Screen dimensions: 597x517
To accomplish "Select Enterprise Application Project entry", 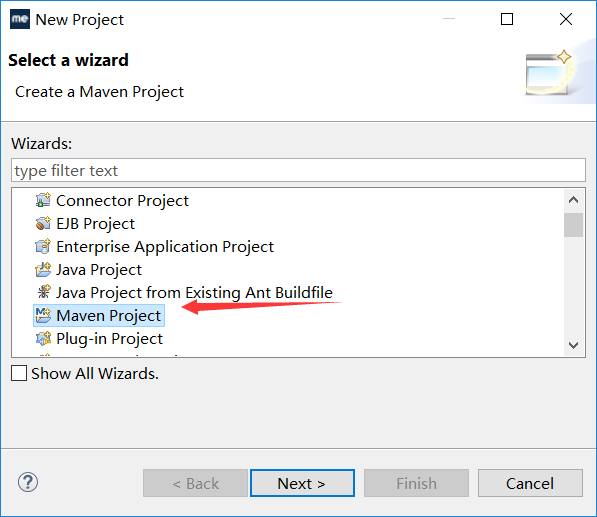I will [x=165, y=247].
